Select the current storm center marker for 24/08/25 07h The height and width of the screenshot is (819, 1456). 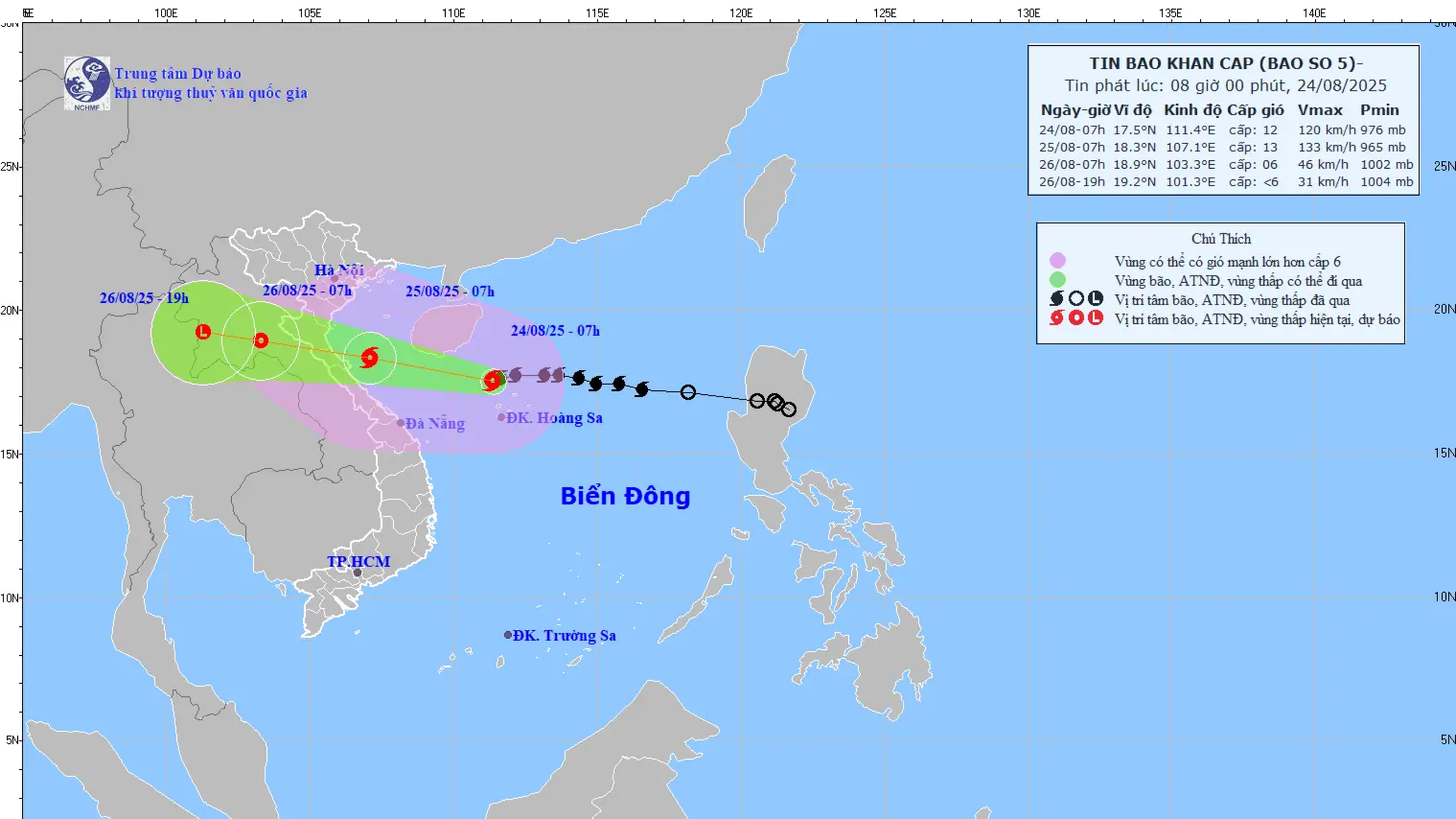(x=493, y=381)
